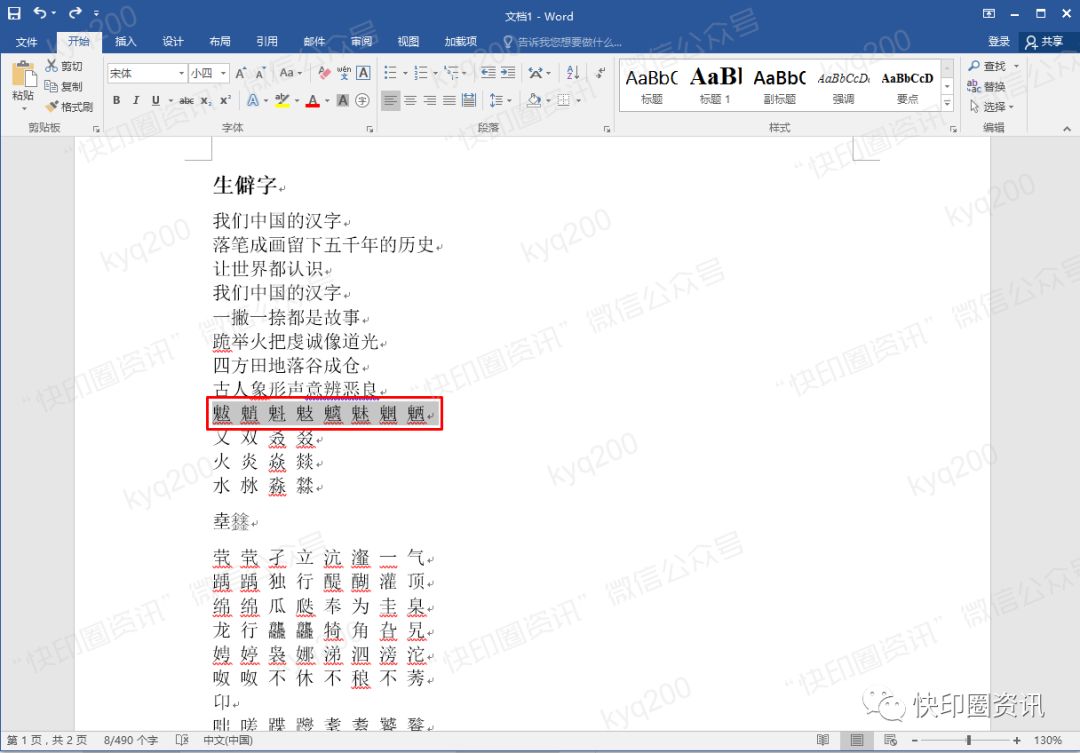Image resolution: width=1080 pixels, height=753 pixels.
Task: Expand the numbered list dropdown
Action: [435, 73]
